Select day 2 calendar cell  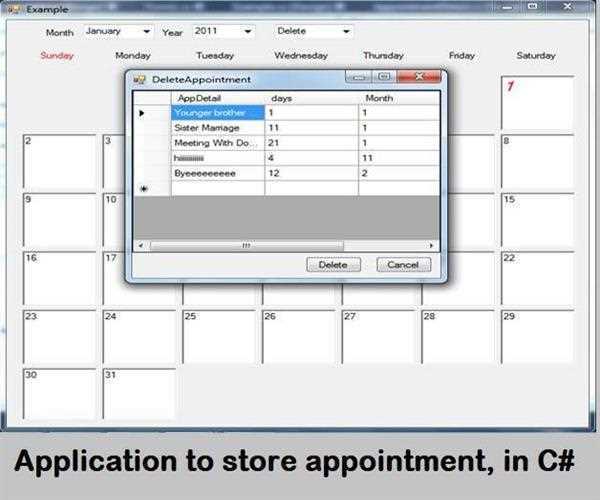pos(60,161)
